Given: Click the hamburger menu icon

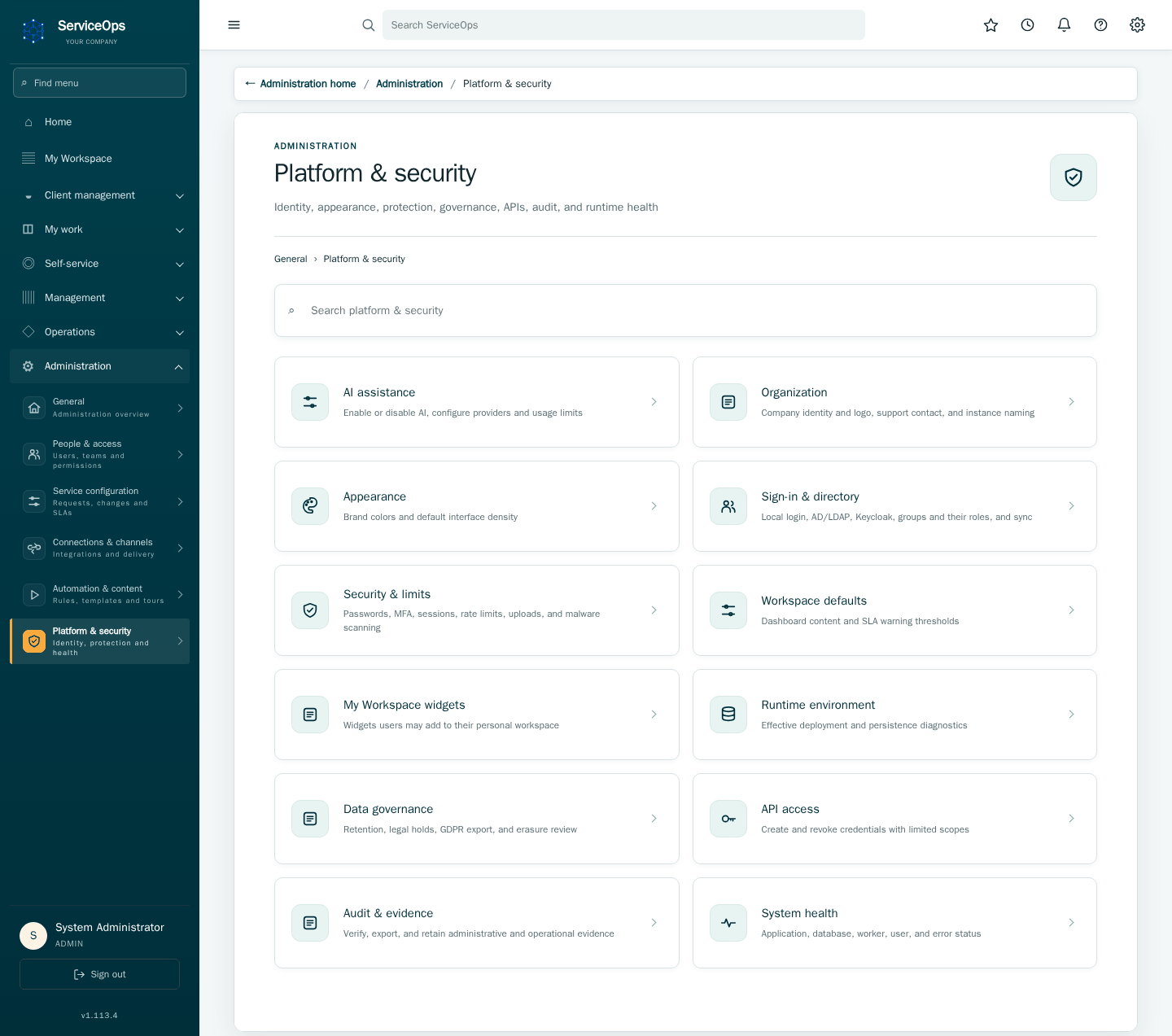Looking at the screenshot, I should pyautogui.click(x=234, y=25).
